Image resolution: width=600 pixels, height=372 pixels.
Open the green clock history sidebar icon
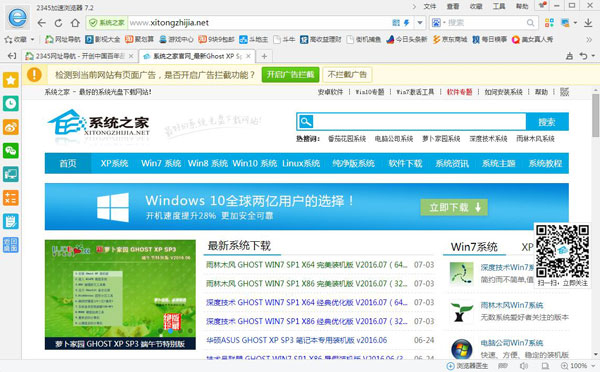[x=11, y=104]
